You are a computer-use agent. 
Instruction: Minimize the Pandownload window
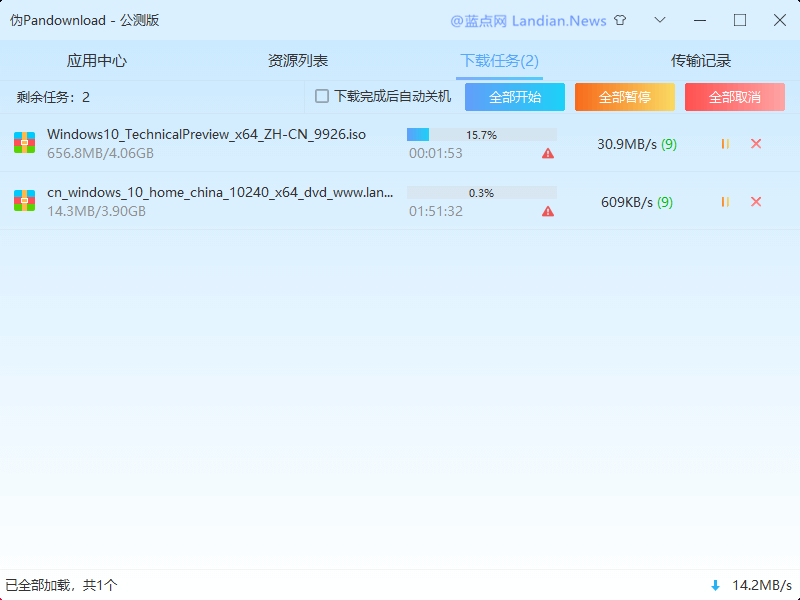pyautogui.click(x=700, y=20)
